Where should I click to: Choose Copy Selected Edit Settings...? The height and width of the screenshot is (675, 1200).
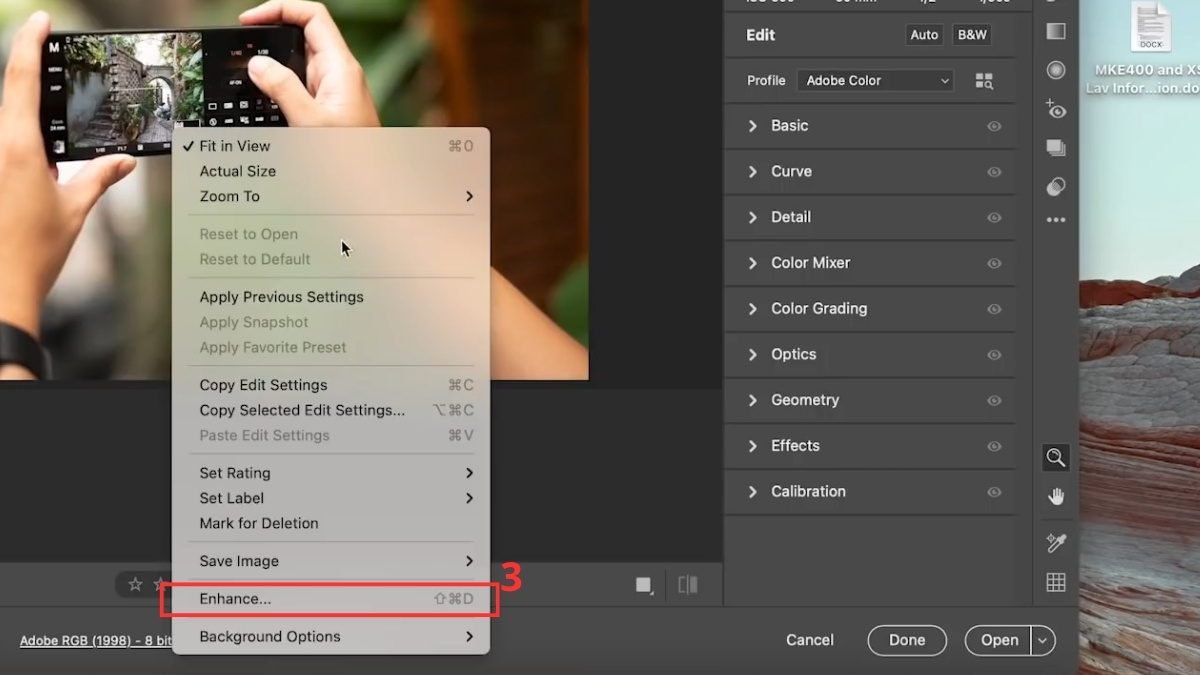331,410
